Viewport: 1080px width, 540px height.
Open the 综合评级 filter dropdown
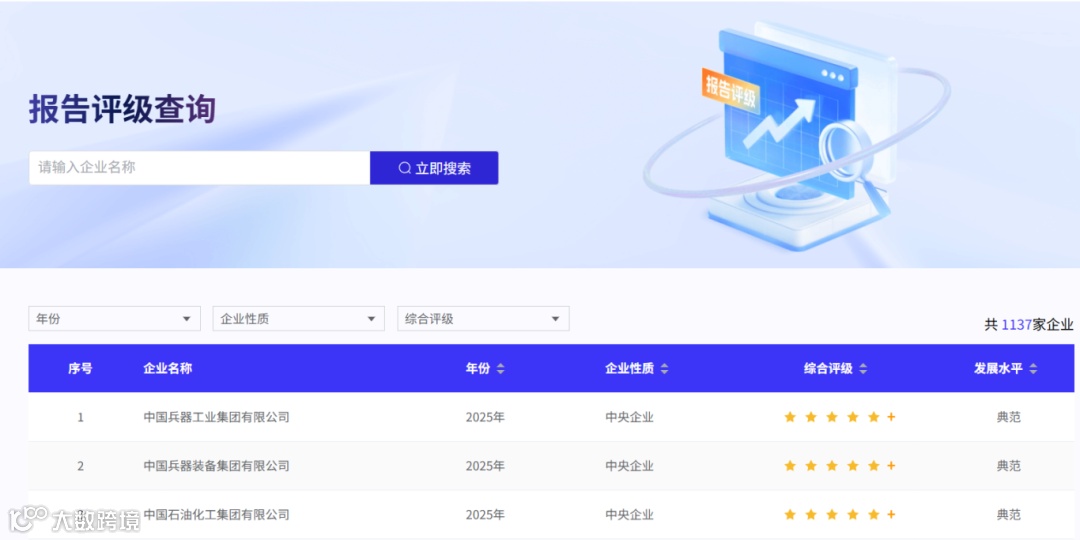(484, 319)
